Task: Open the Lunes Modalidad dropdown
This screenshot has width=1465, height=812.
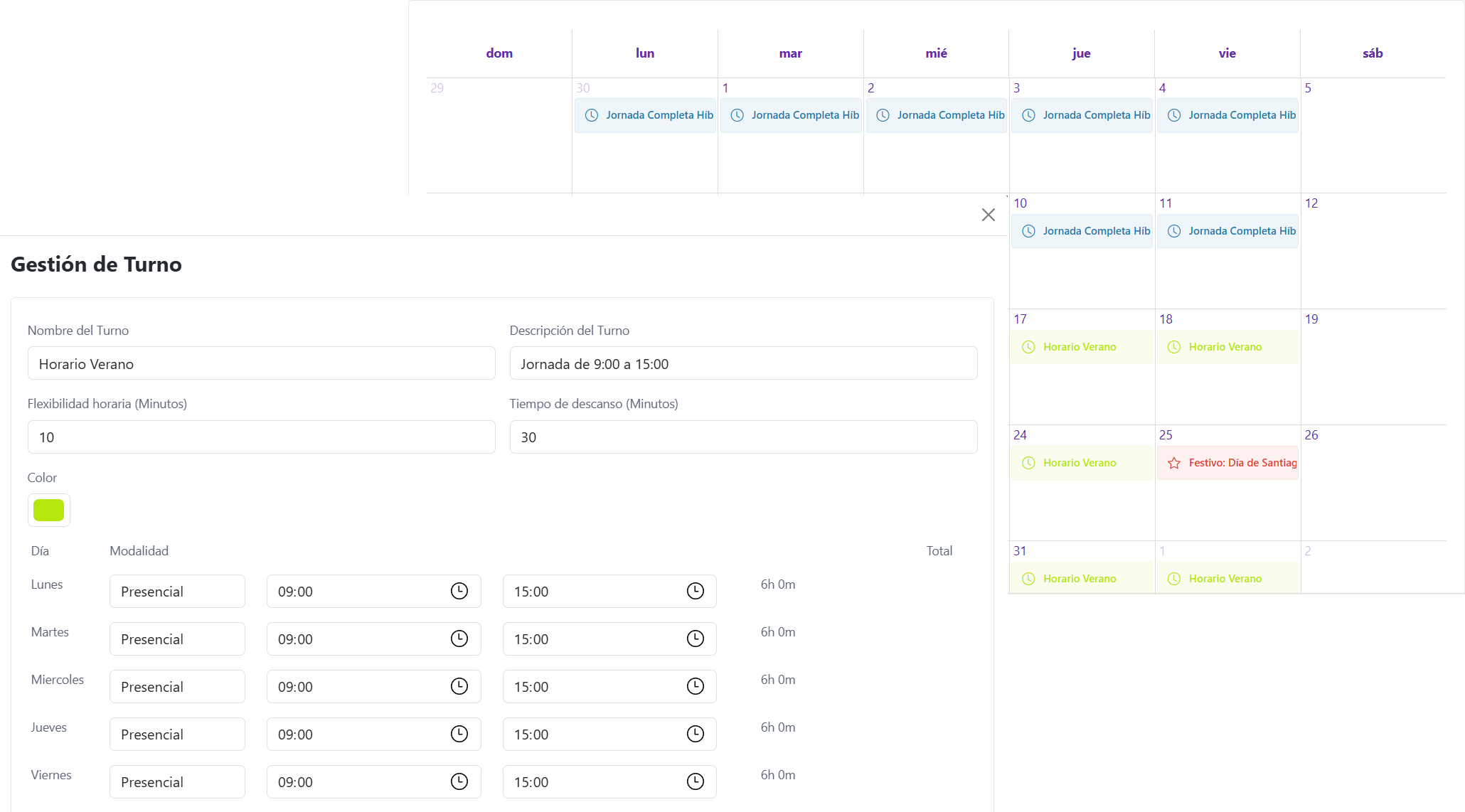Action: coord(177,591)
